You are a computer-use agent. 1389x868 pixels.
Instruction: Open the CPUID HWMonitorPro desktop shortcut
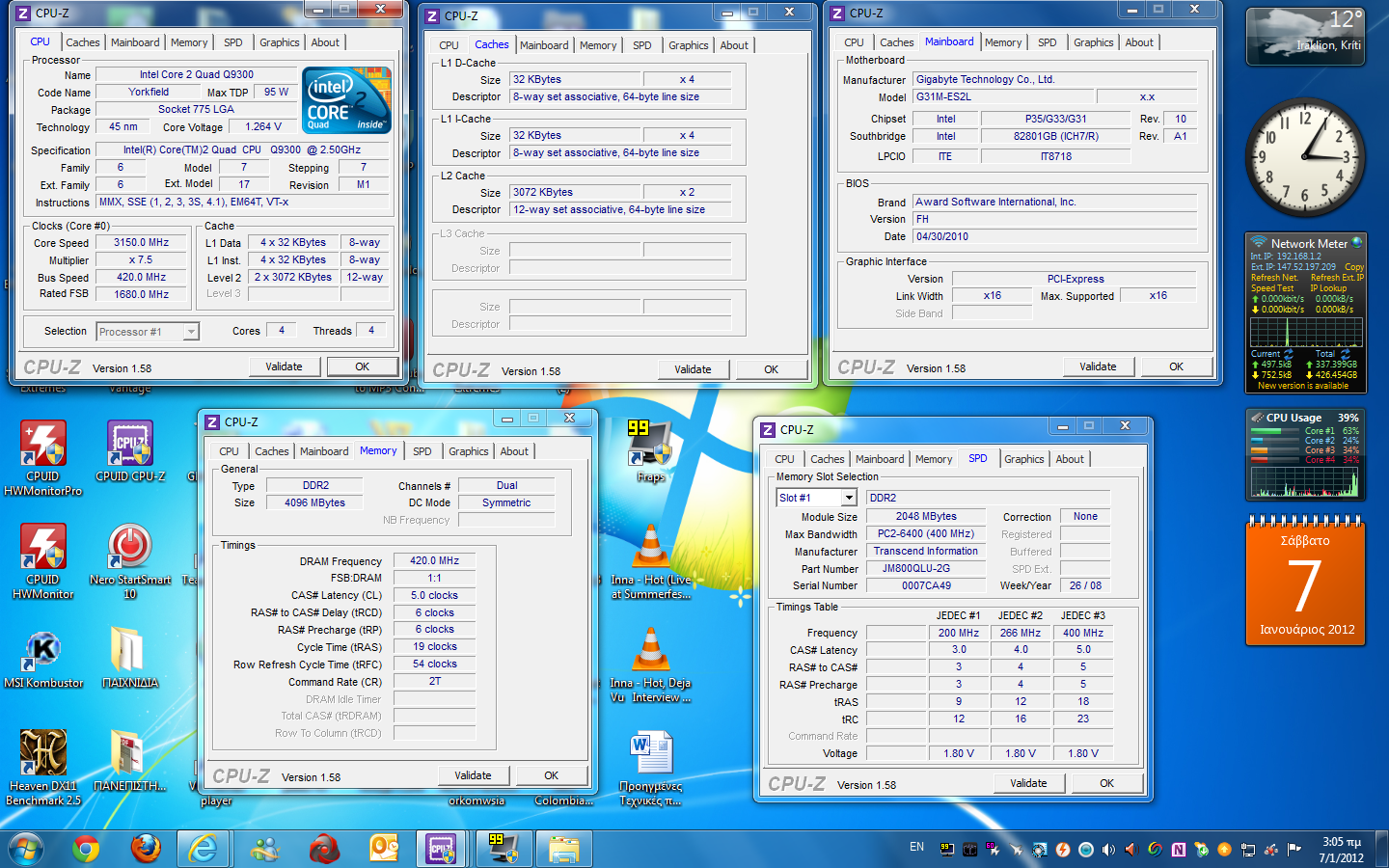(x=43, y=457)
